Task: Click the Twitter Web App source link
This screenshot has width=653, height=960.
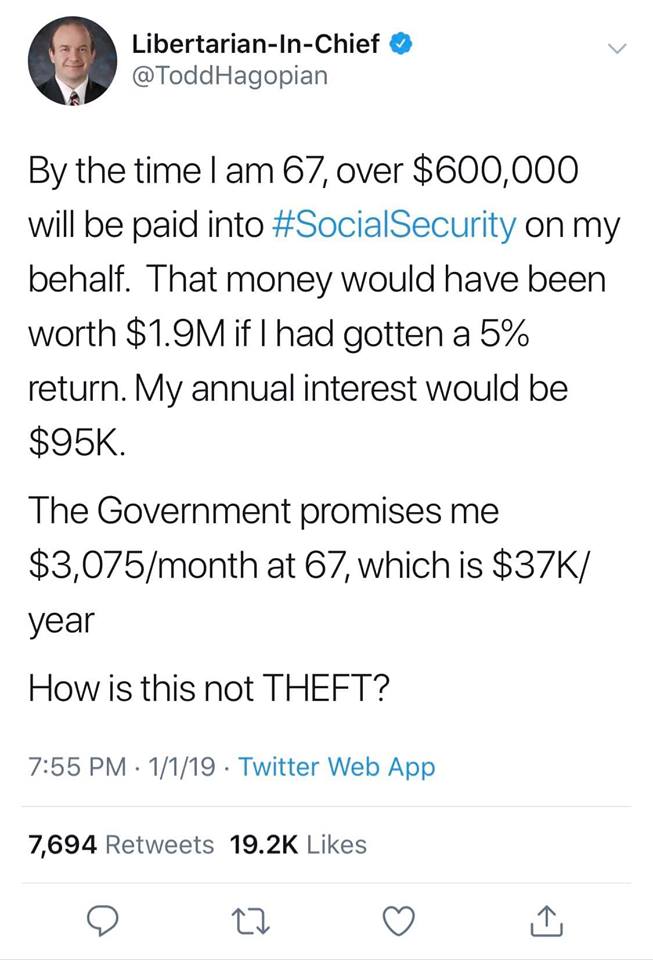Action: tap(337, 767)
